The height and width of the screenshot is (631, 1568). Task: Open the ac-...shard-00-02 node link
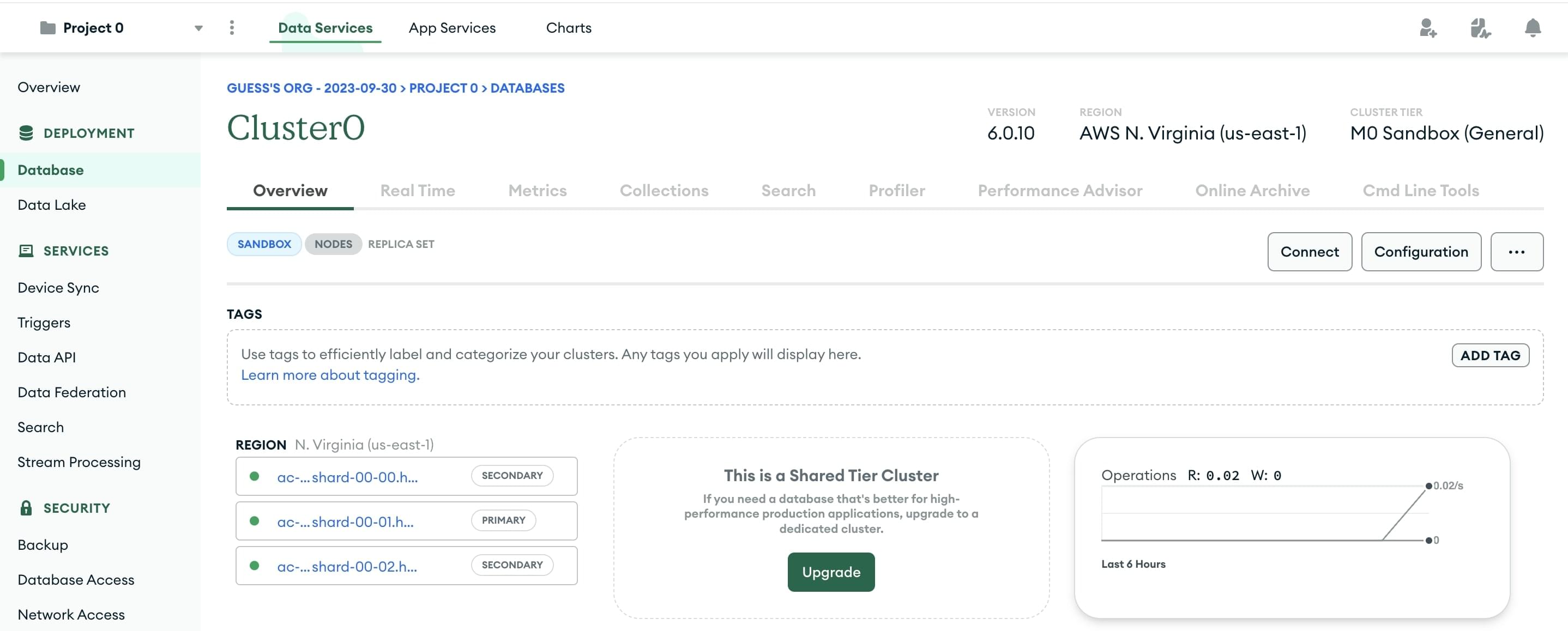(347, 567)
